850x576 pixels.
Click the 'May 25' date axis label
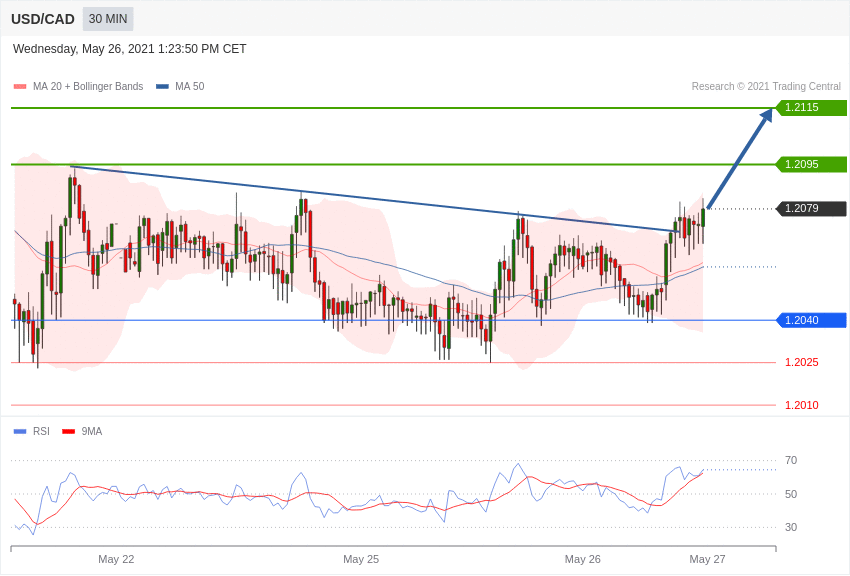click(x=361, y=559)
